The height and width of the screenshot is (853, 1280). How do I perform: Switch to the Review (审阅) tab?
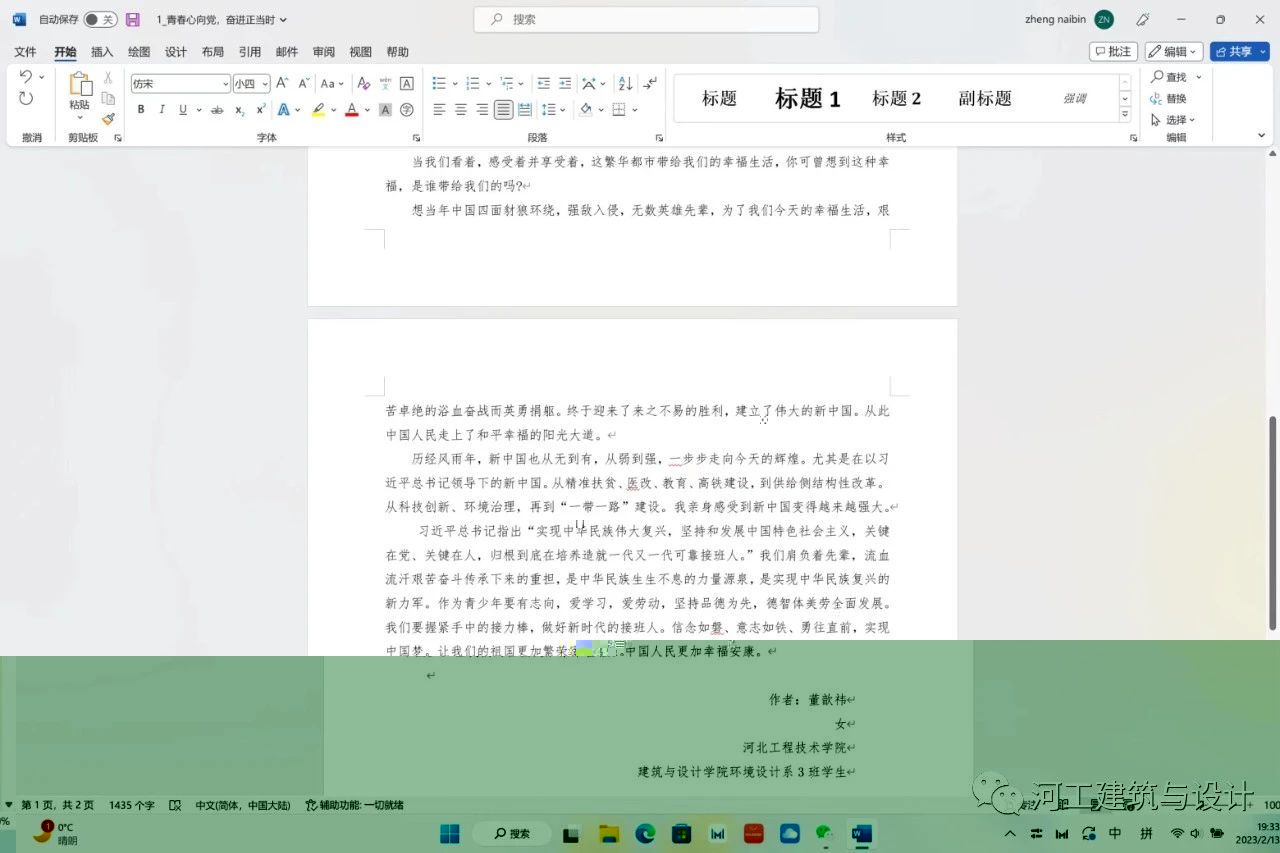tap(324, 52)
